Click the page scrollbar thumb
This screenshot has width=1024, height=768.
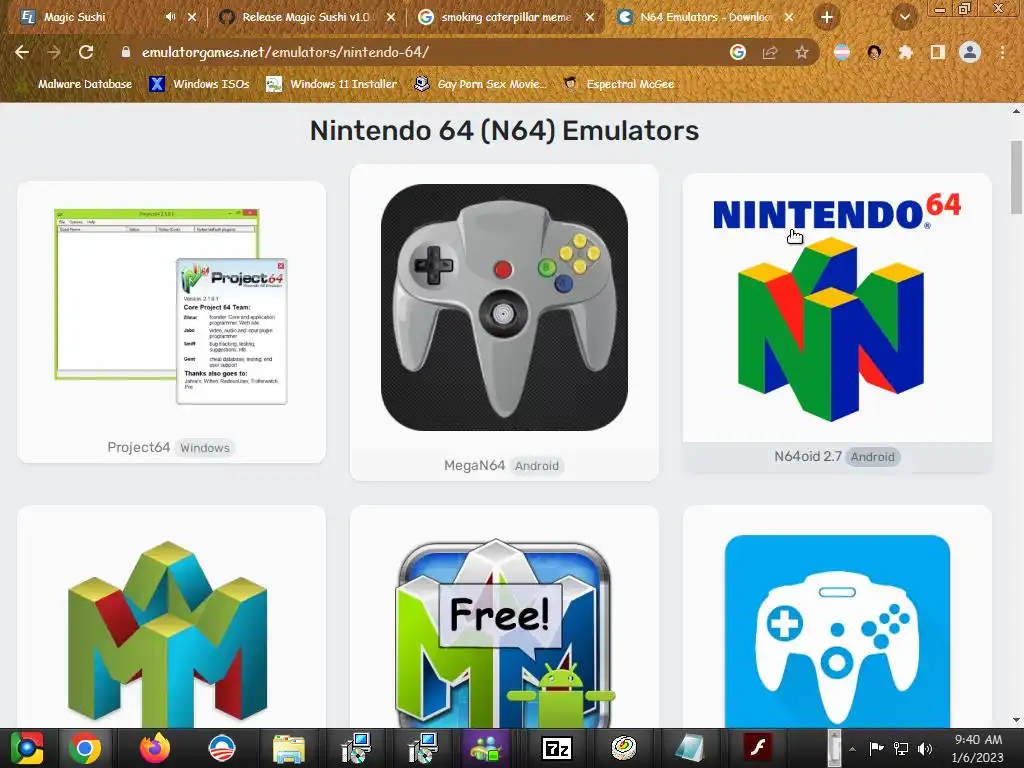1016,176
